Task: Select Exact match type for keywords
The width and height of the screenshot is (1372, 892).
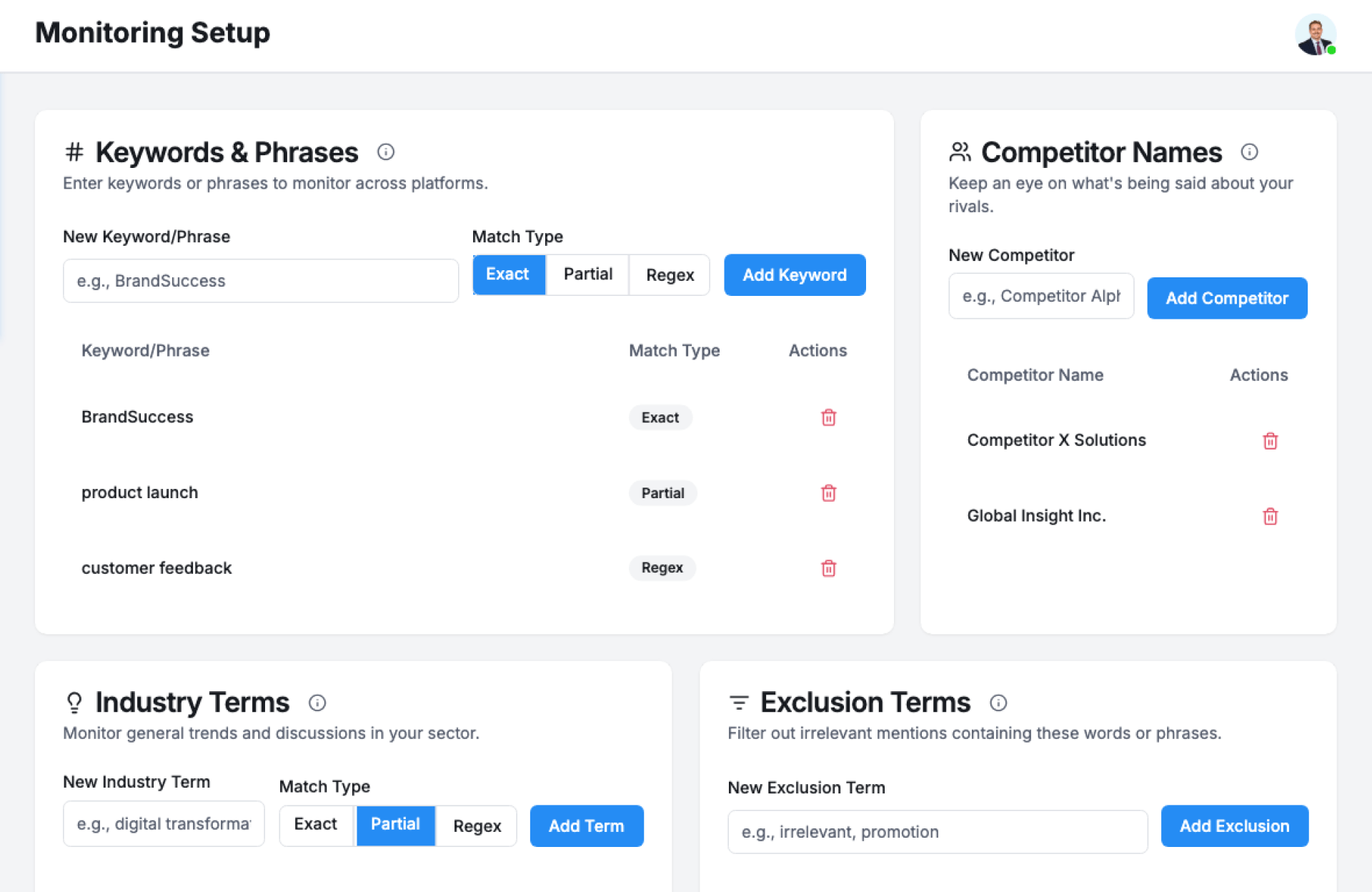Action: [508, 274]
